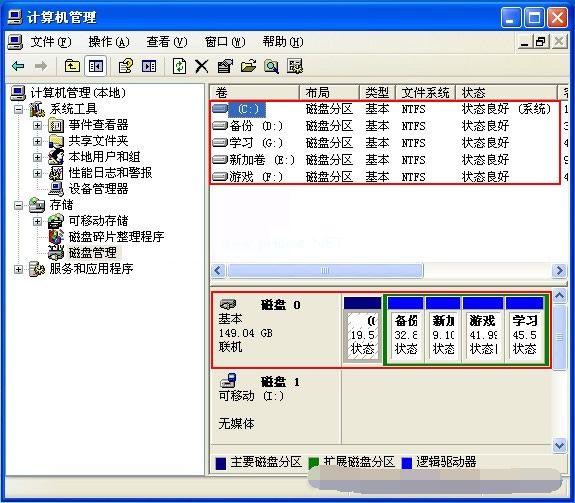This screenshot has width=575, height=503.
Task: Expand the 本地用户和组 tree node
Action: [x=37, y=157]
